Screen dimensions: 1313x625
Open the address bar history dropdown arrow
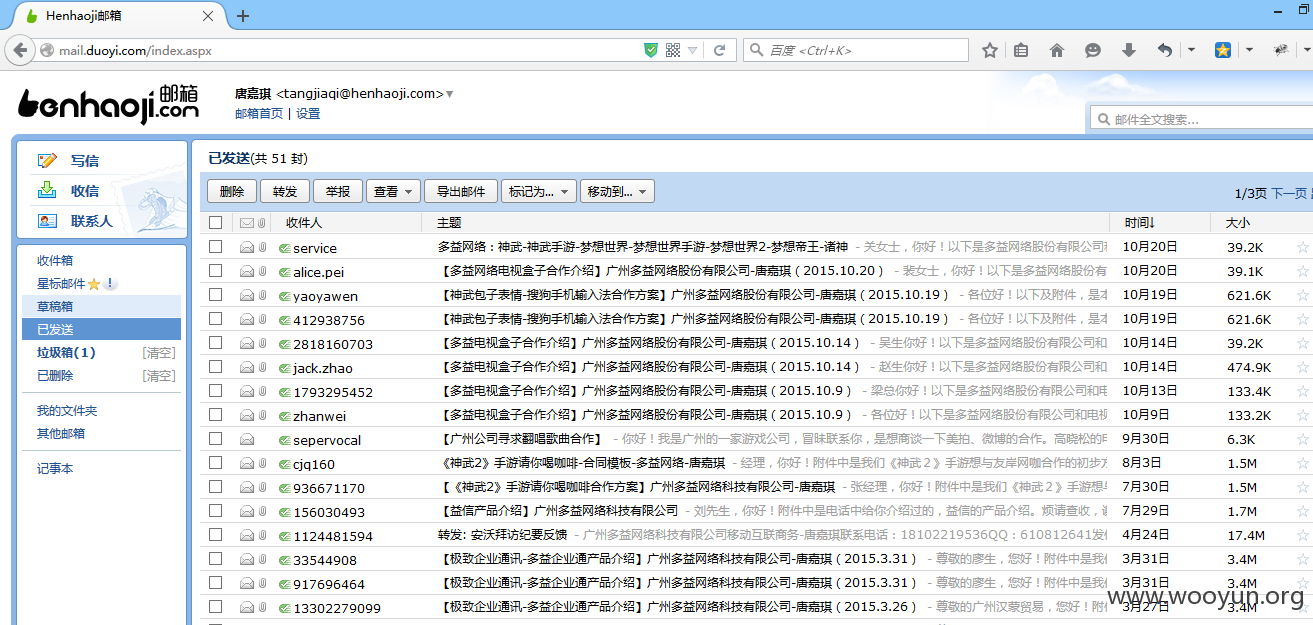tap(692, 50)
